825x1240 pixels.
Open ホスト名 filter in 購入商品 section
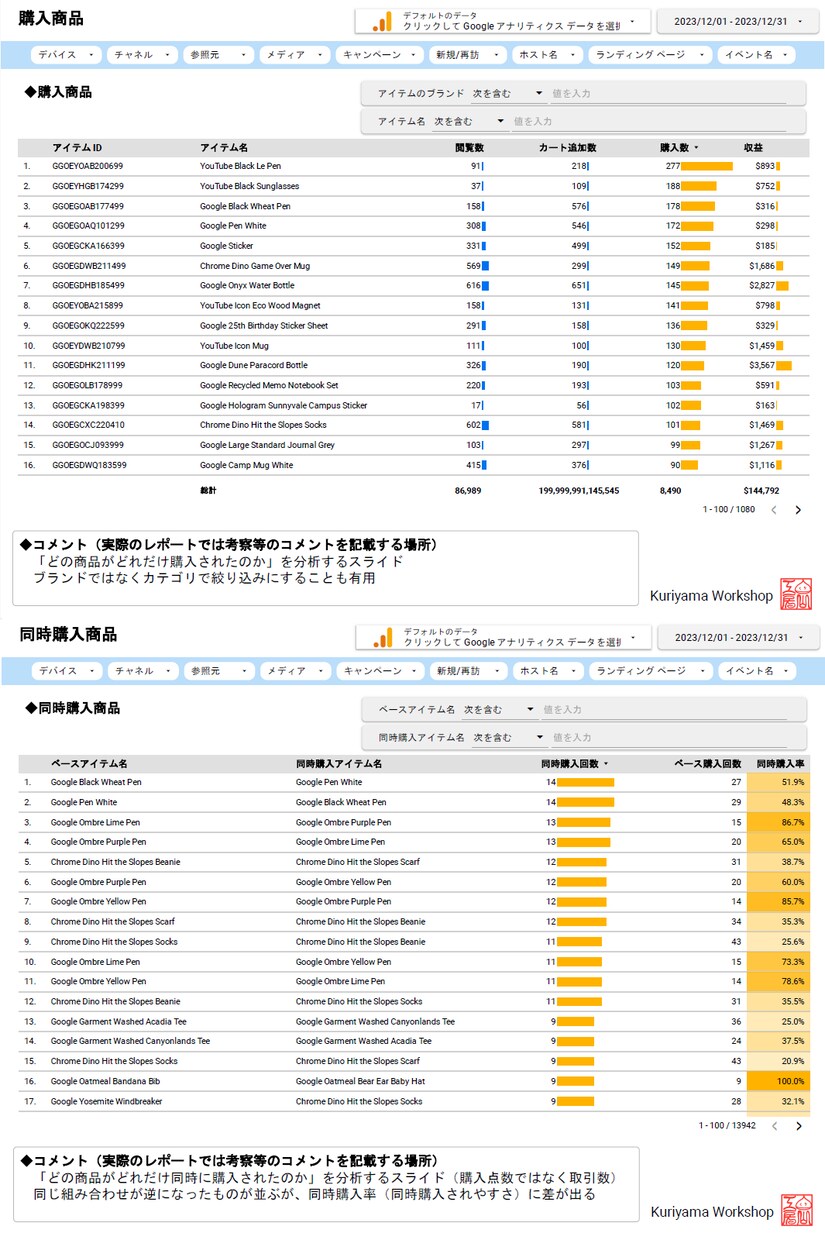(546, 55)
